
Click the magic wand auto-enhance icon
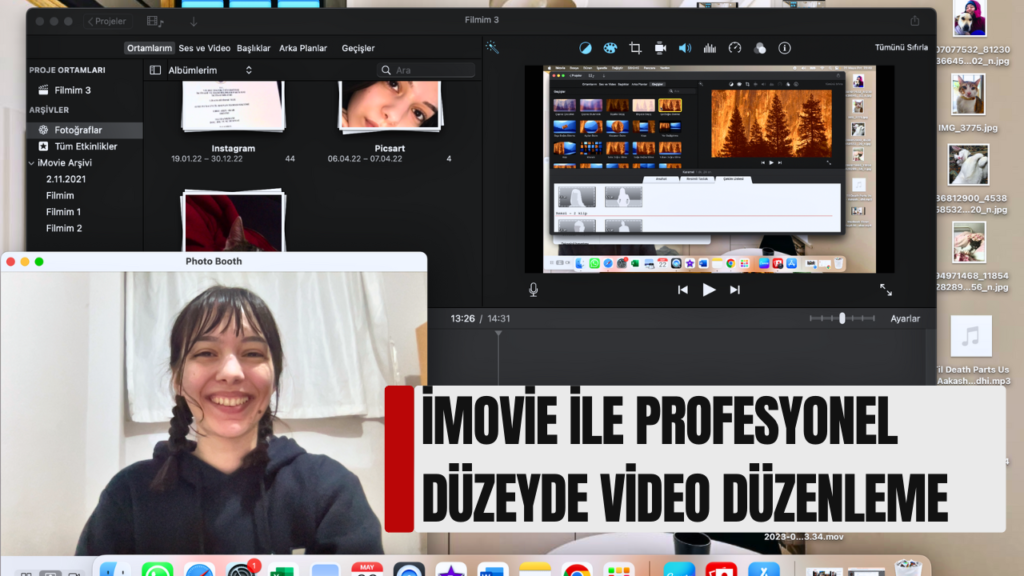[x=492, y=47]
